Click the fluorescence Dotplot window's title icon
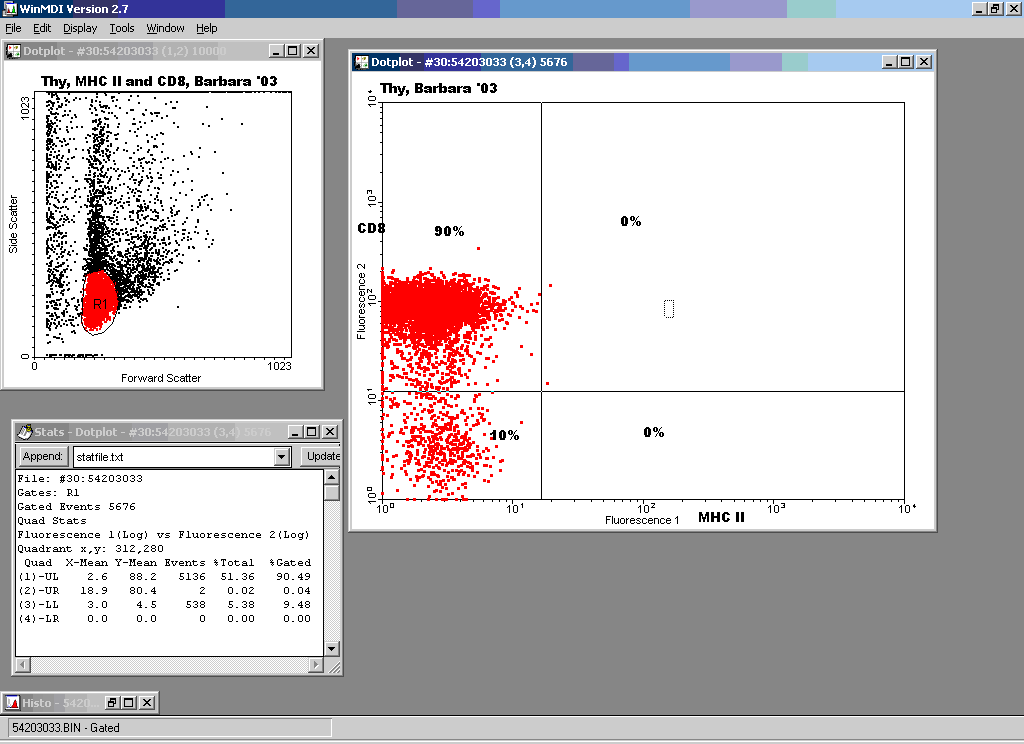Image resolution: width=1024 pixels, height=744 pixels. (362, 62)
